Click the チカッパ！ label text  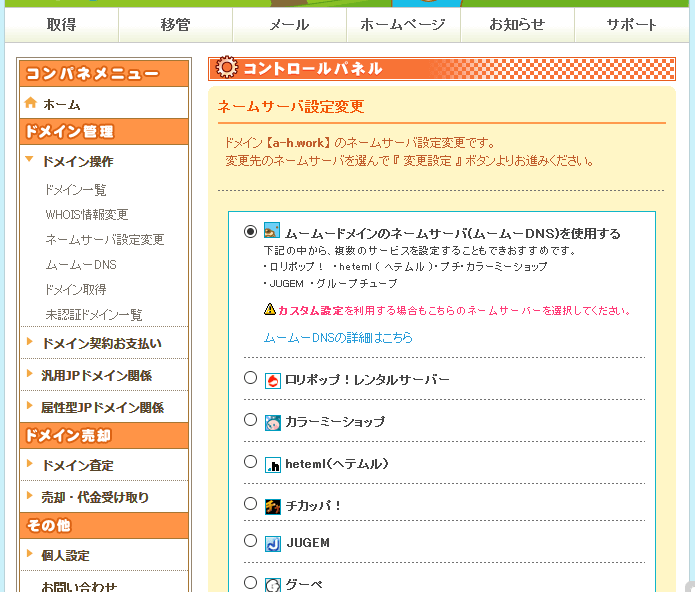313,506
